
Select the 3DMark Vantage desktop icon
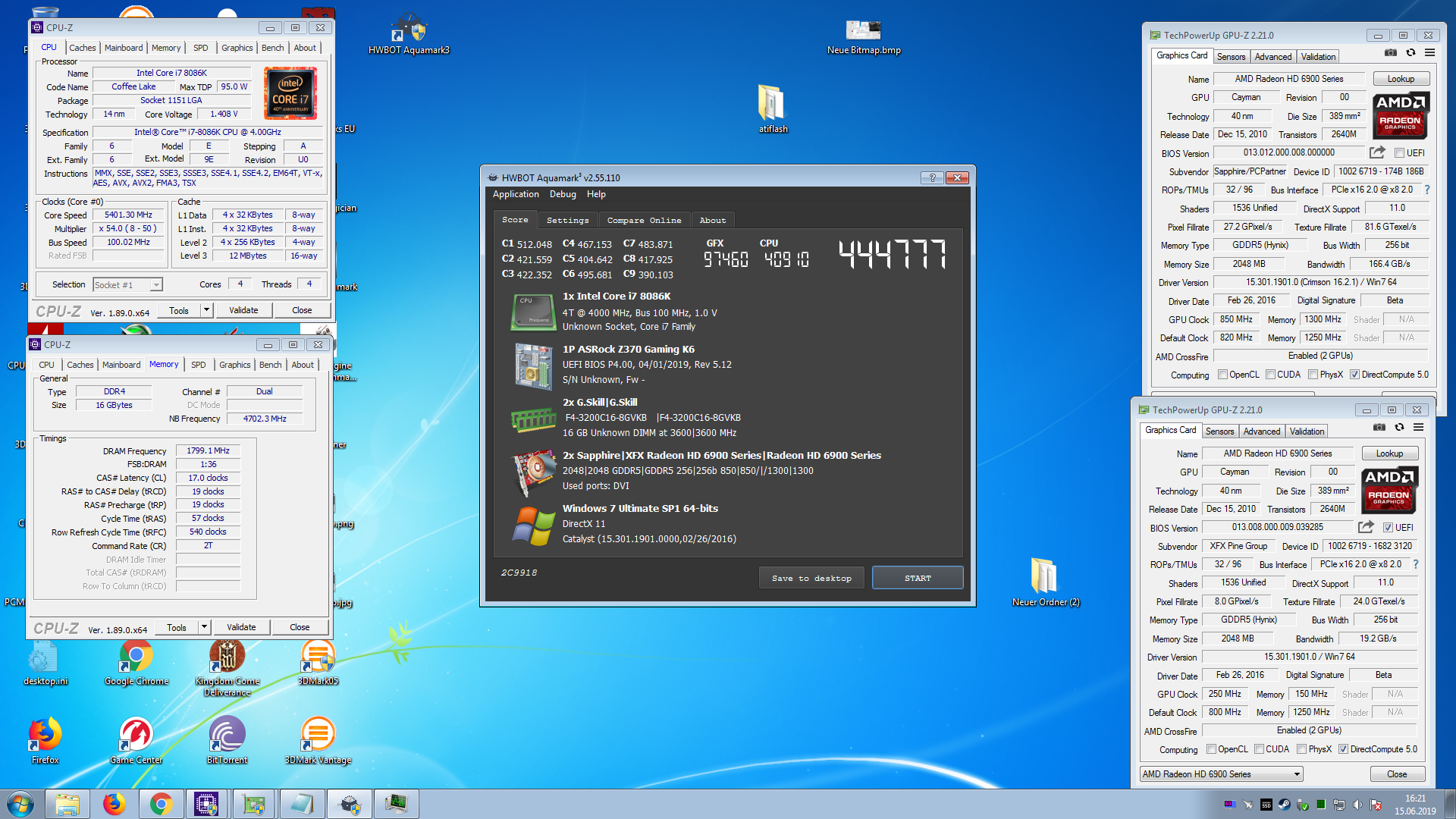click(318, 741)
